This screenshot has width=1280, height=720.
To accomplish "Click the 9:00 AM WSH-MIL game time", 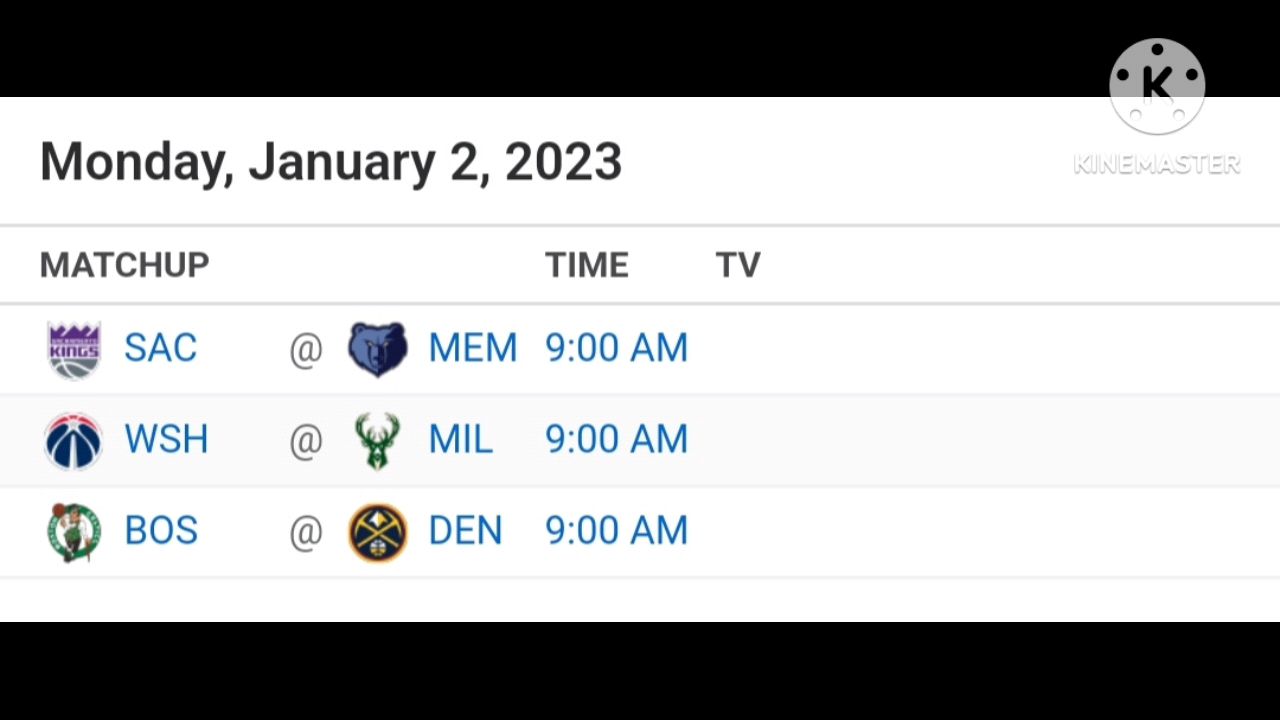I will point(616,439).
